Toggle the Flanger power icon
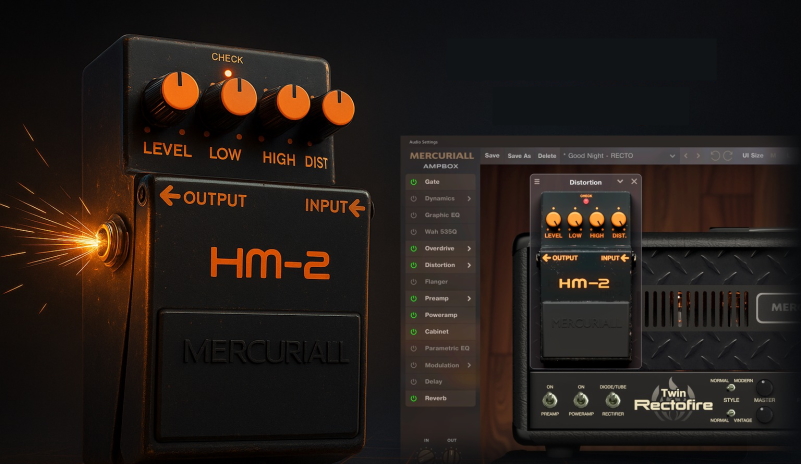Screen dimensions: 801x464 point(414,282)
